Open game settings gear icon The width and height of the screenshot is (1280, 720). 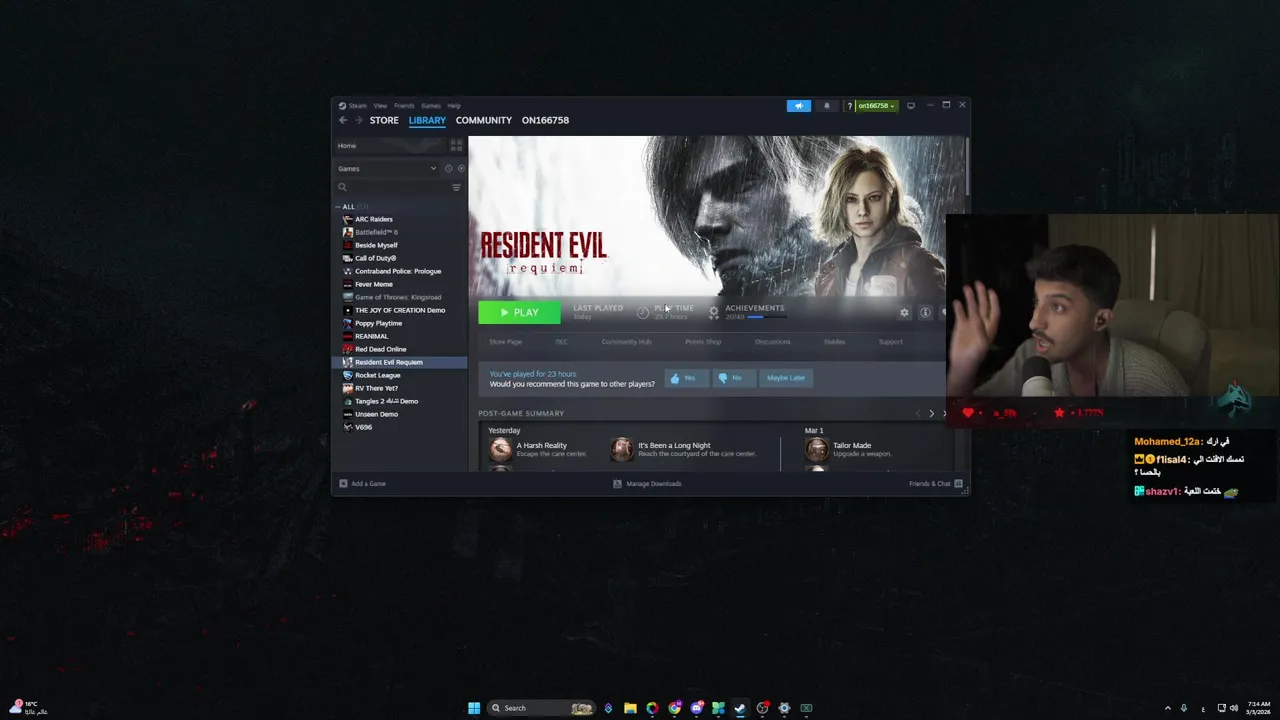point(904,313)
